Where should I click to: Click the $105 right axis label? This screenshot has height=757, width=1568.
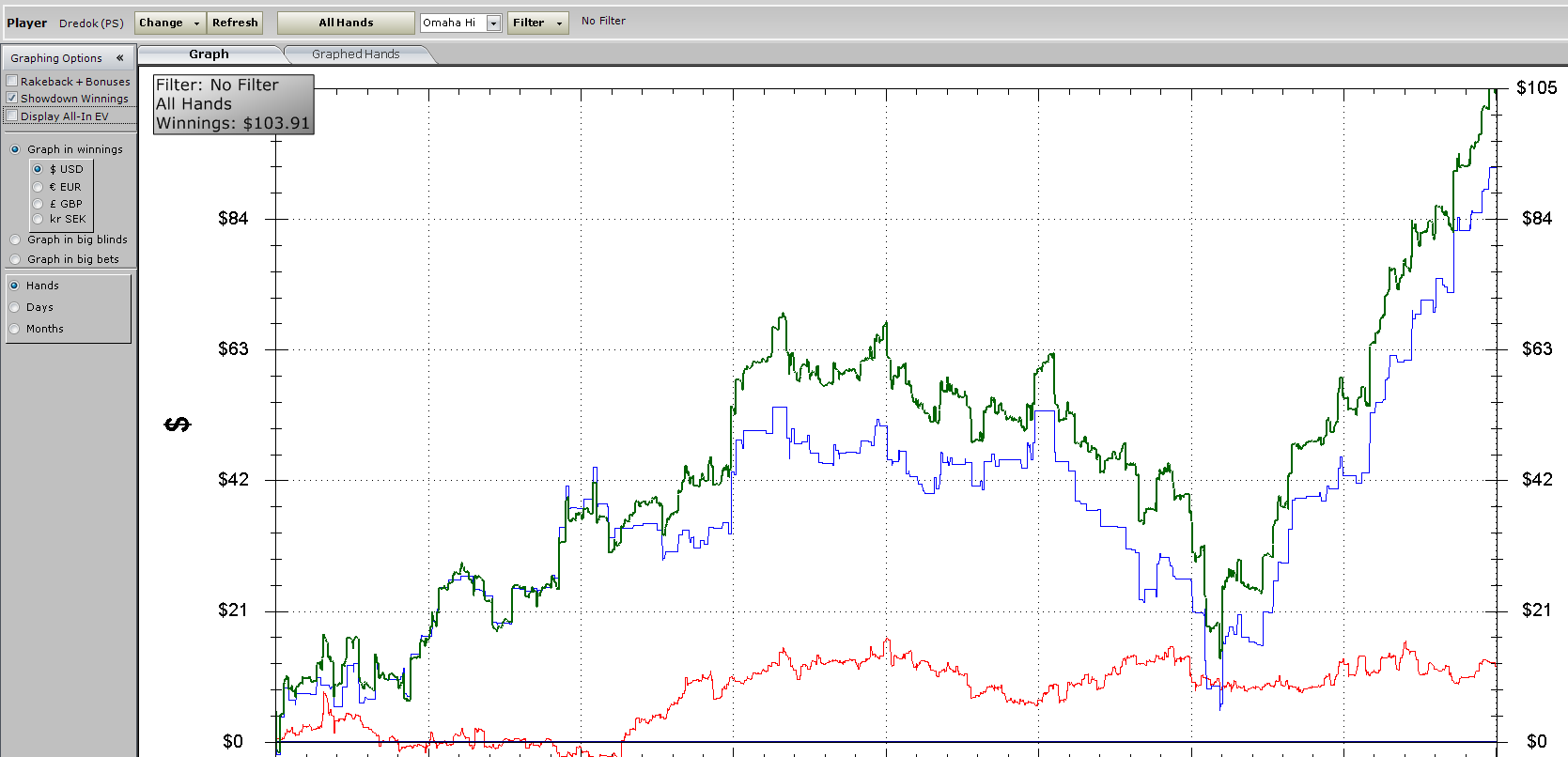(1537, 87)
